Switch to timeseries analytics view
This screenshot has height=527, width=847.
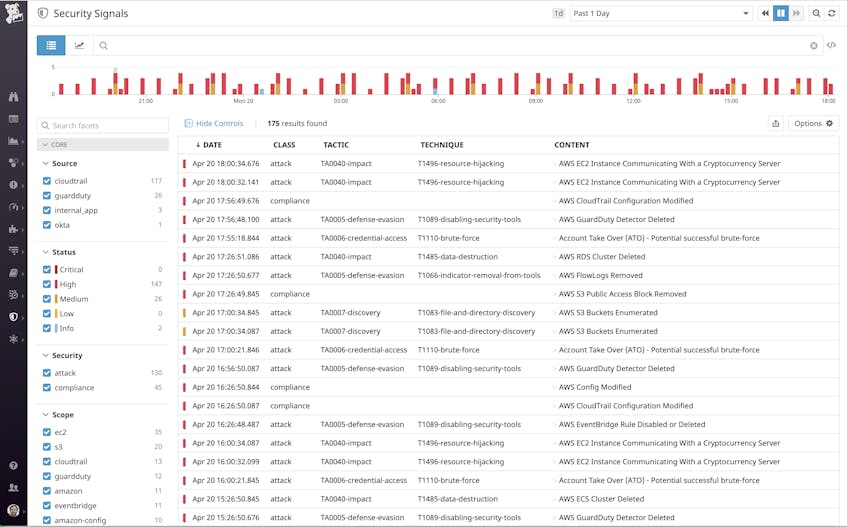point(79,45)
